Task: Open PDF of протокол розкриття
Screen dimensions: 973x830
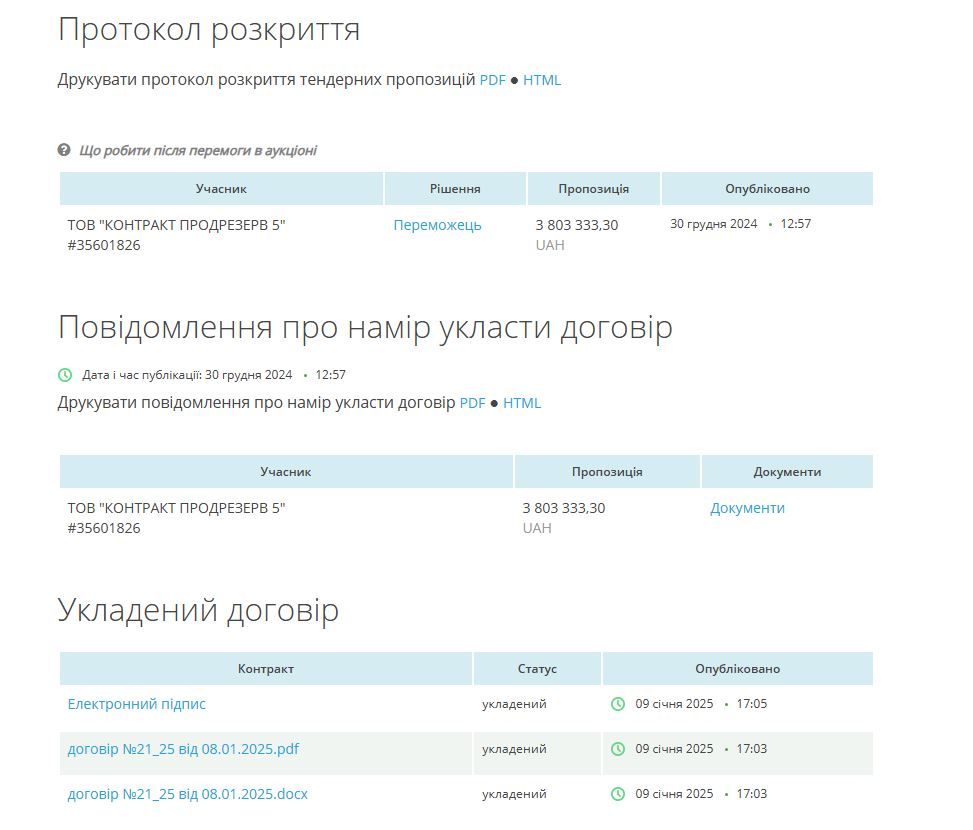Action: [491, 80]
